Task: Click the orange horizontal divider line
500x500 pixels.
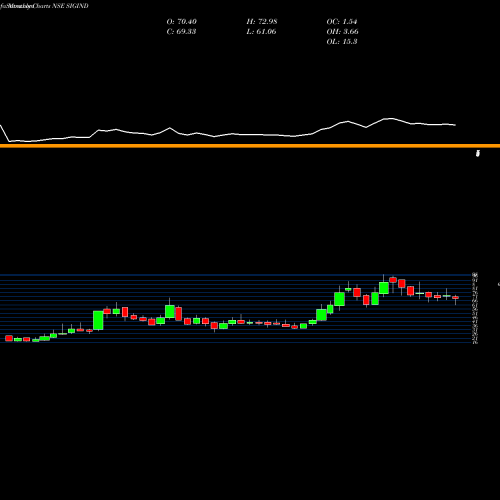Action: coord(250,146)
